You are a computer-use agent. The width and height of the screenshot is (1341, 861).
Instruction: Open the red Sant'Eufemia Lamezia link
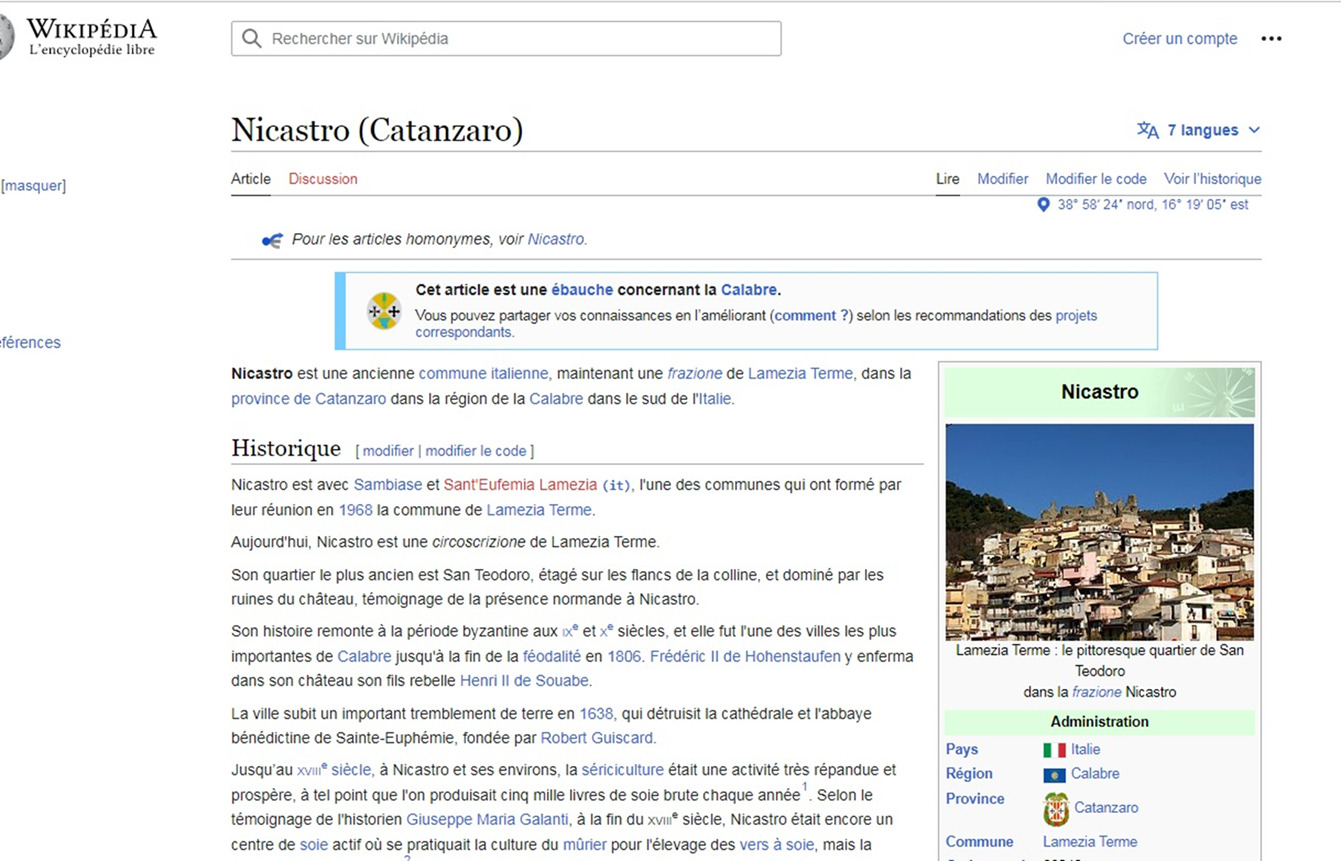point(520,485)
